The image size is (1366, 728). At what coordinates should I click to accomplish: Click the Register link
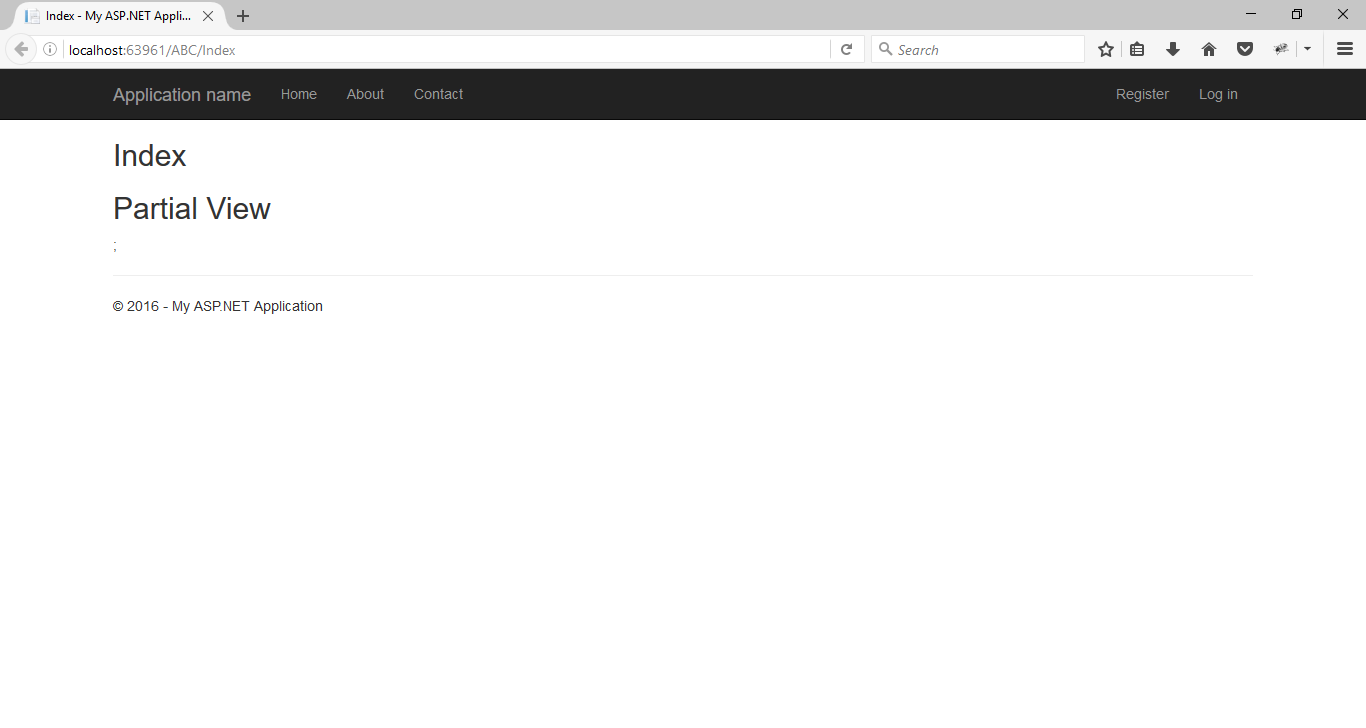[x=1142, y=94]
